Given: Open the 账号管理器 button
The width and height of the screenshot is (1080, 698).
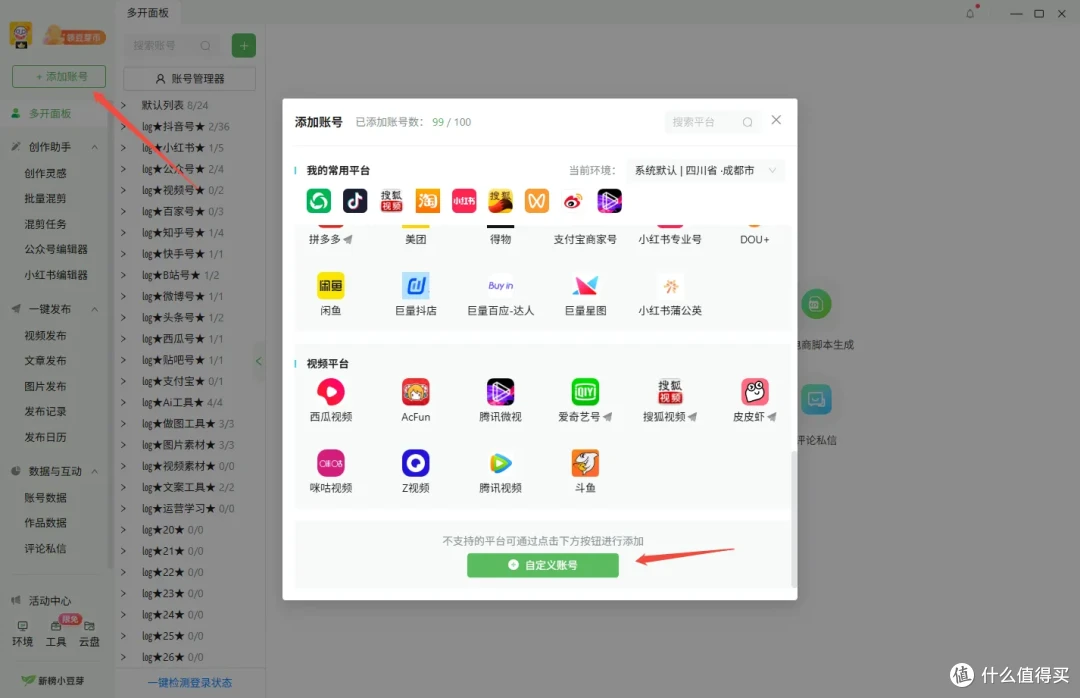Looking at the screenshot, I should click(x=189, y=79).
